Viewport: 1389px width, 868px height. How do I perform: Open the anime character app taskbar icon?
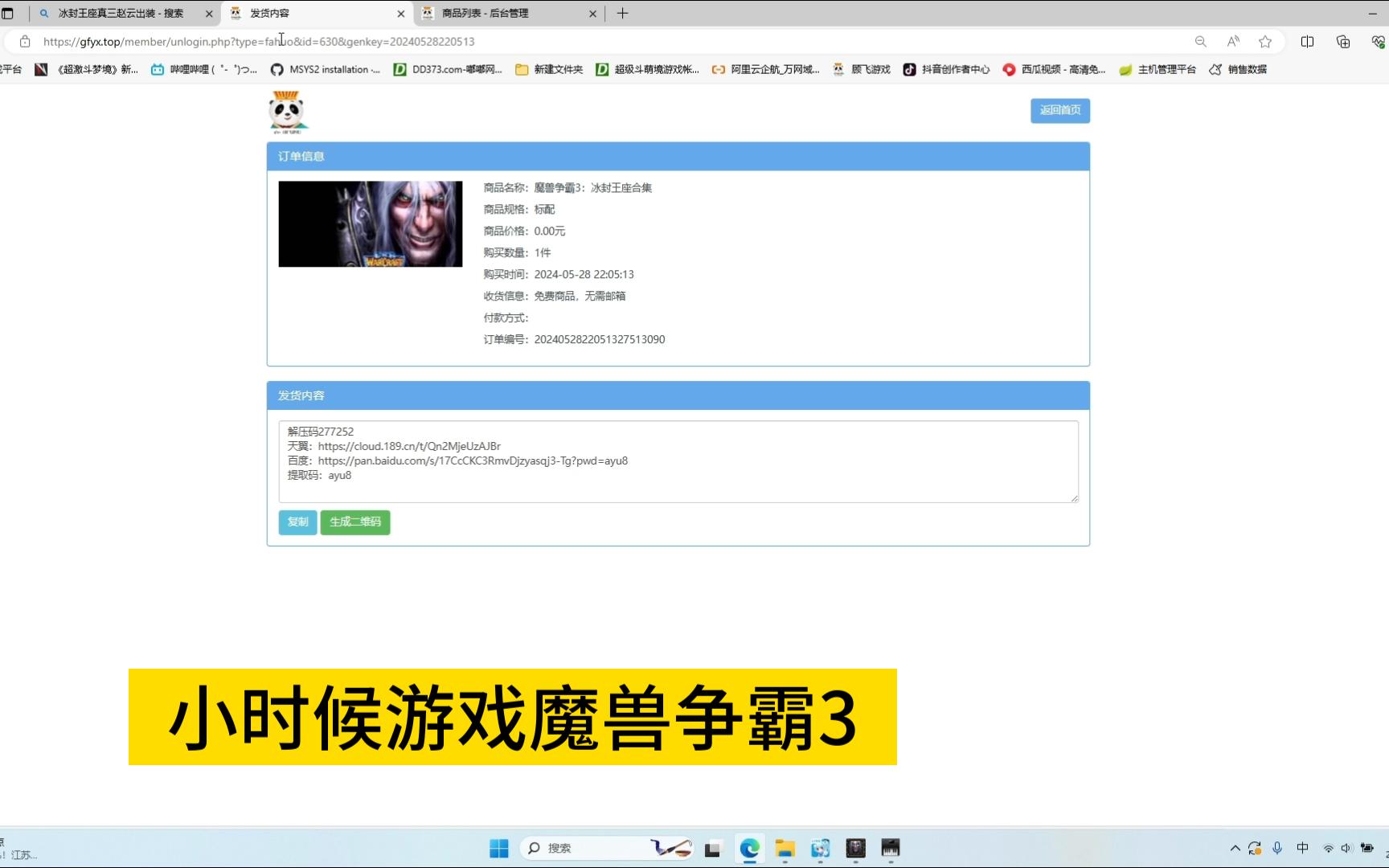pyautogui.click(x=820, y=849)
